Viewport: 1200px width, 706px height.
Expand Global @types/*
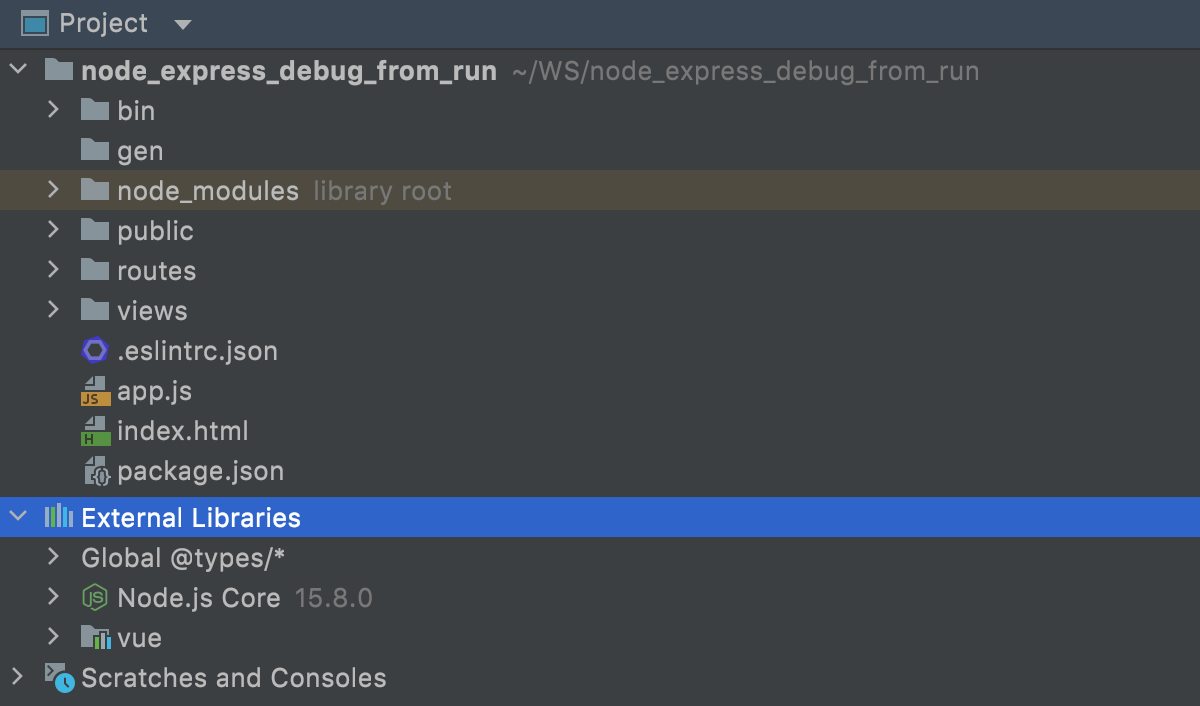52,557
